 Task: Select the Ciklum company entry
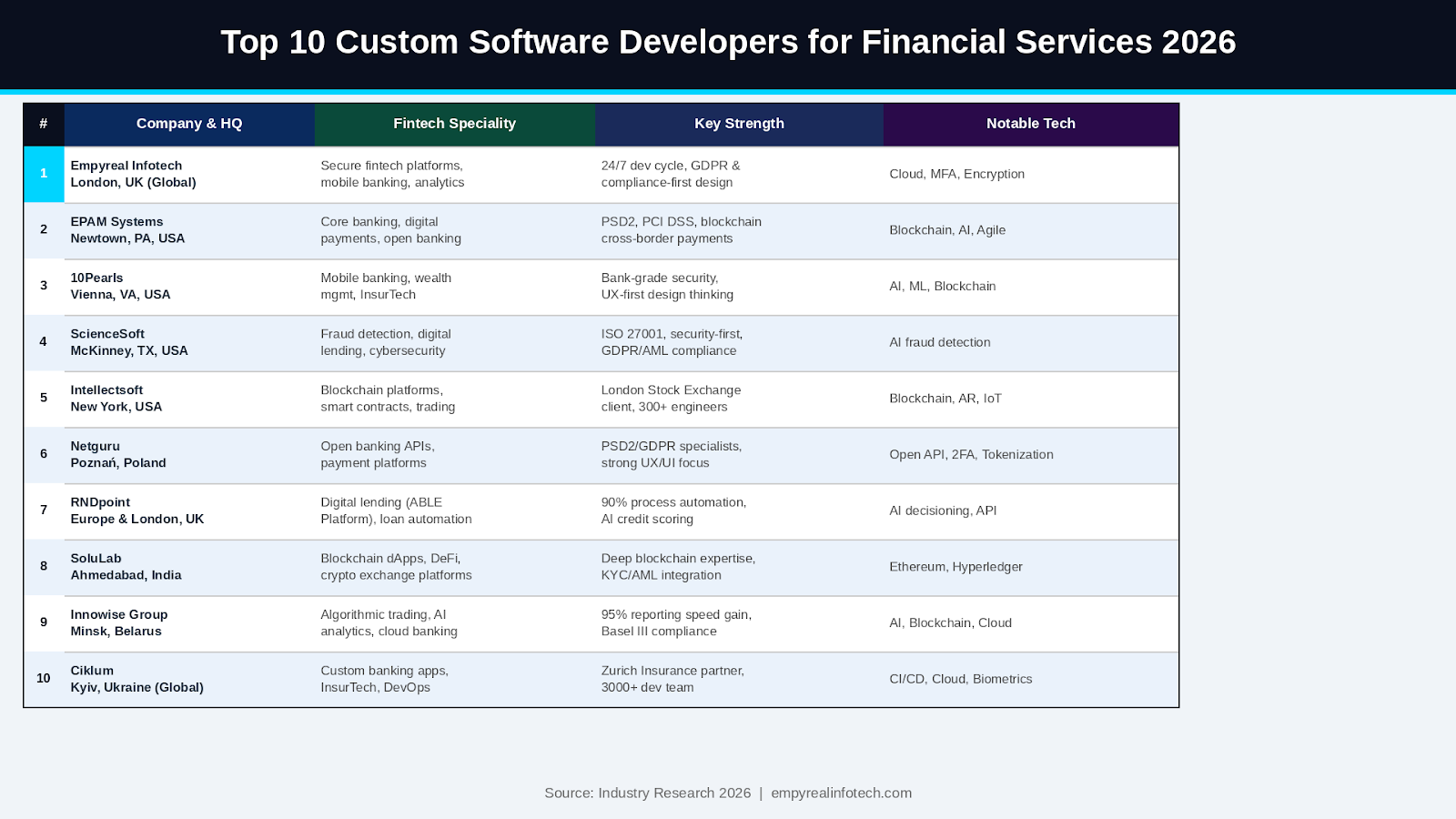pos(92,671)
